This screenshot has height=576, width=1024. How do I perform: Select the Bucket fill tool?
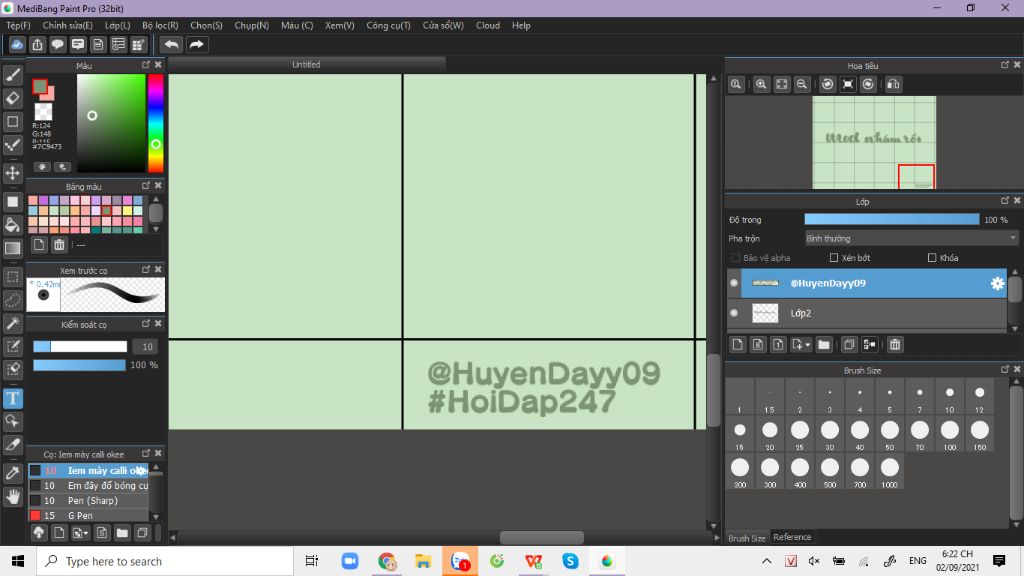(x=12, y=225)
